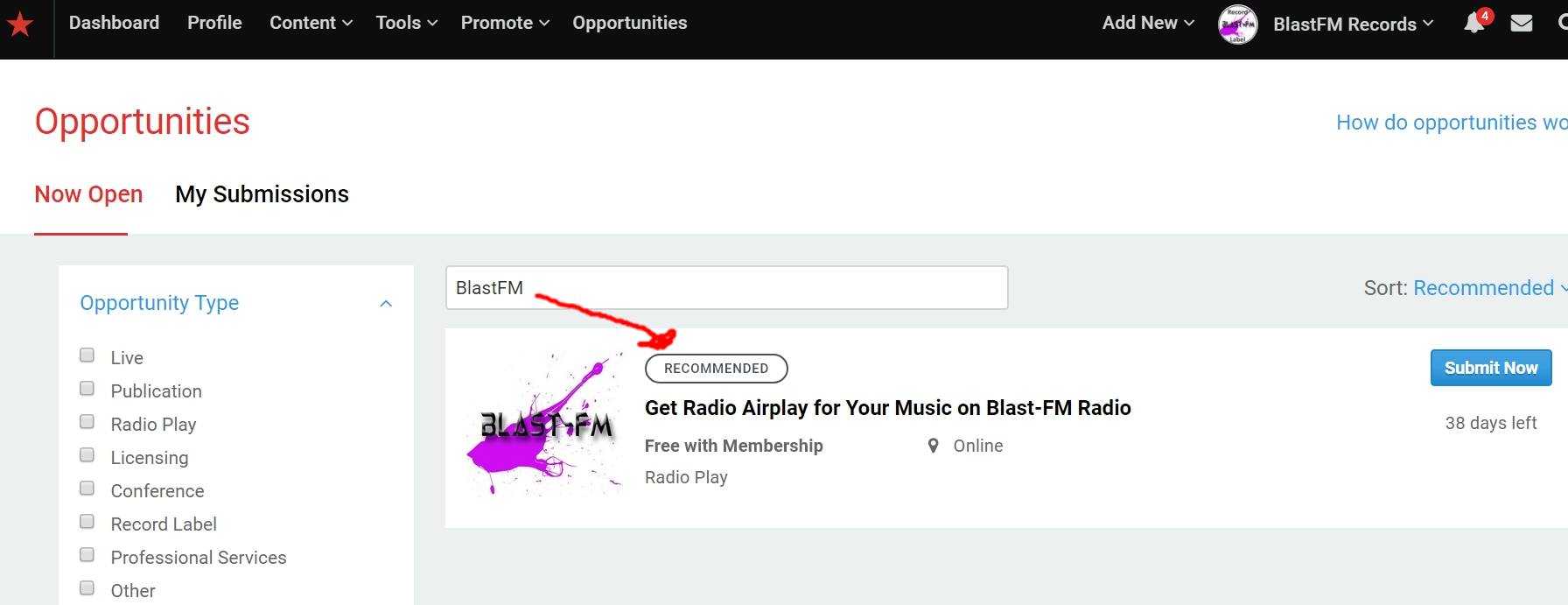Click the red star home logo
Image resolution: width=1568 pixels, height=605 pixels.
click(19, 24)
